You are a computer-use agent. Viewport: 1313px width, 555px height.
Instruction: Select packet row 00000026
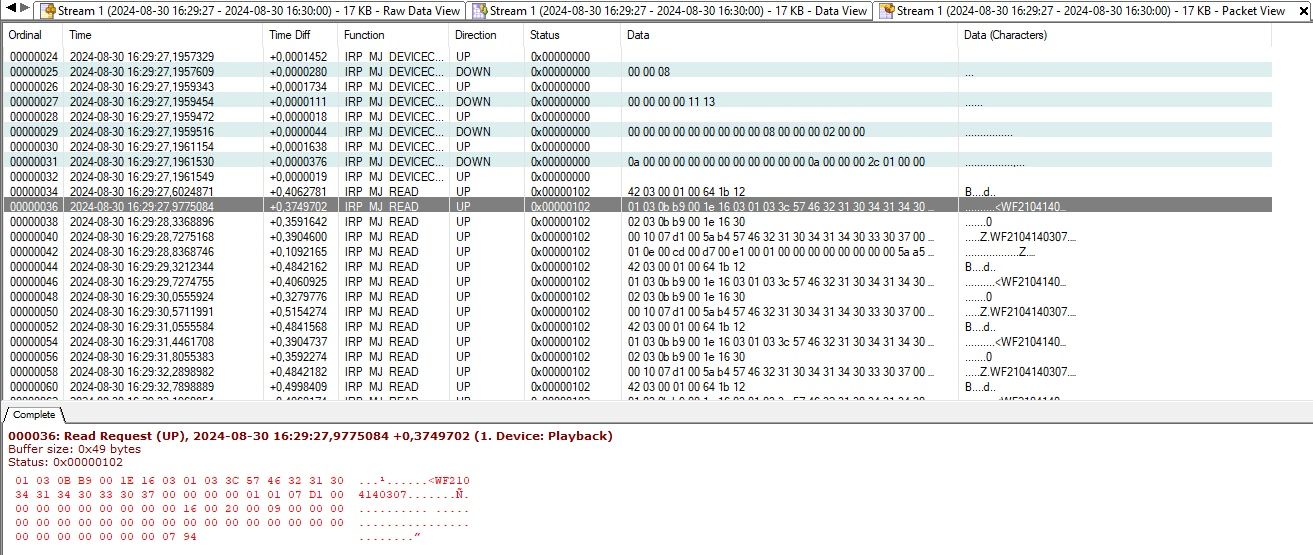pyautogui.click(x=638, y=87)
